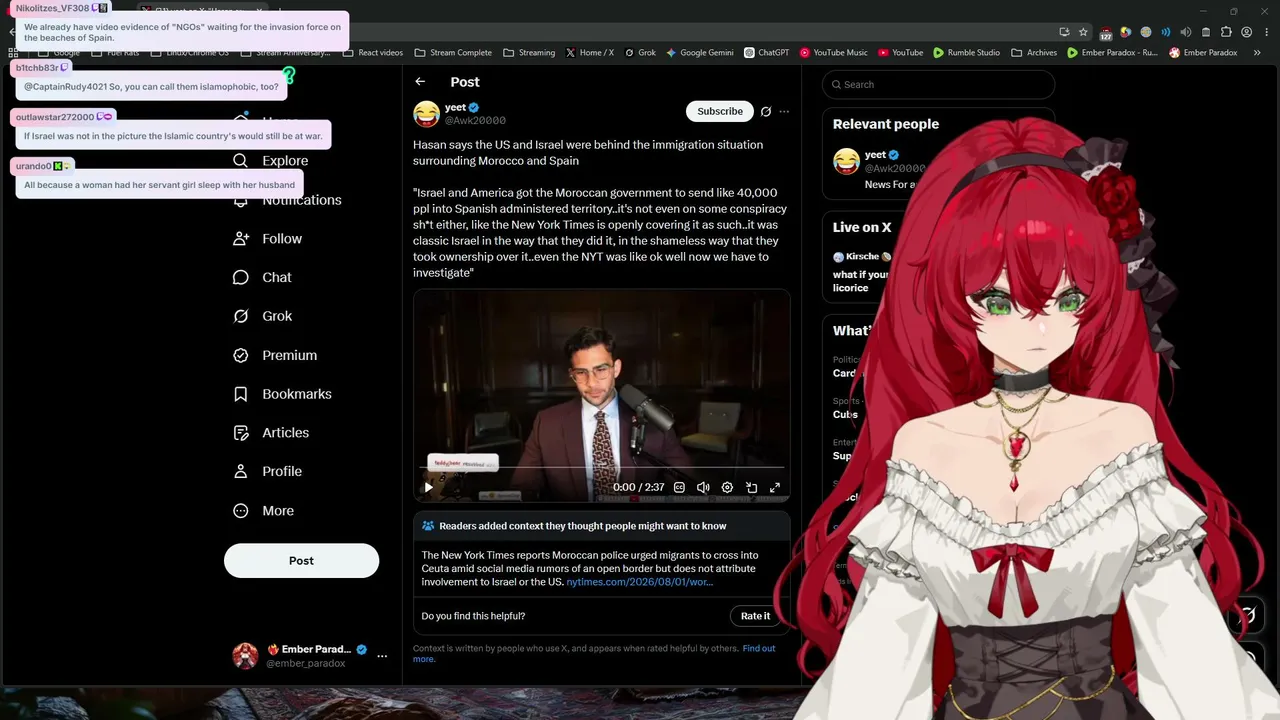1280x720 pixels.
Task: Launch Grok from the sidebar icon
Action: [240, 316]
